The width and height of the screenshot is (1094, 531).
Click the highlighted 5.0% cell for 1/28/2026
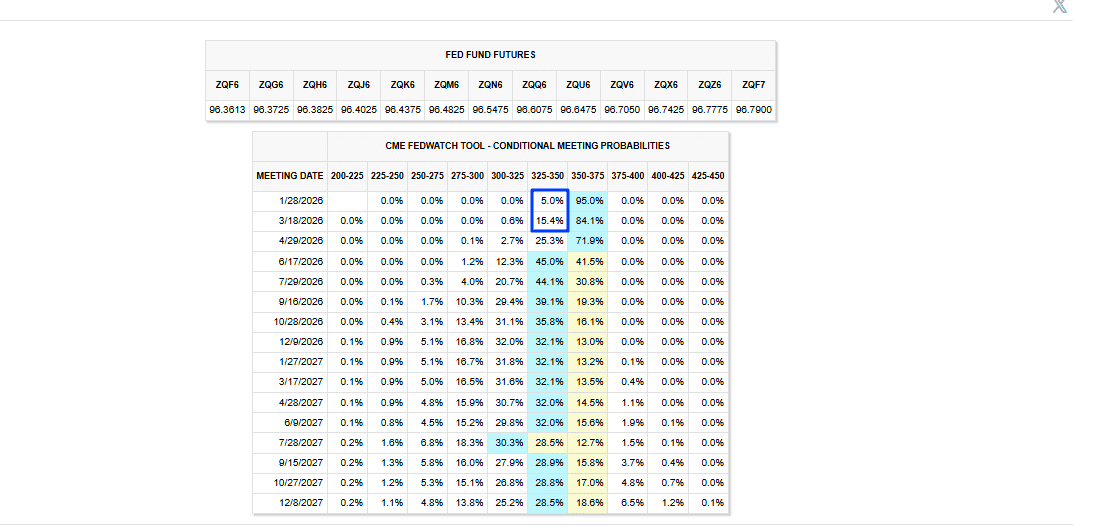pos(551,201)
